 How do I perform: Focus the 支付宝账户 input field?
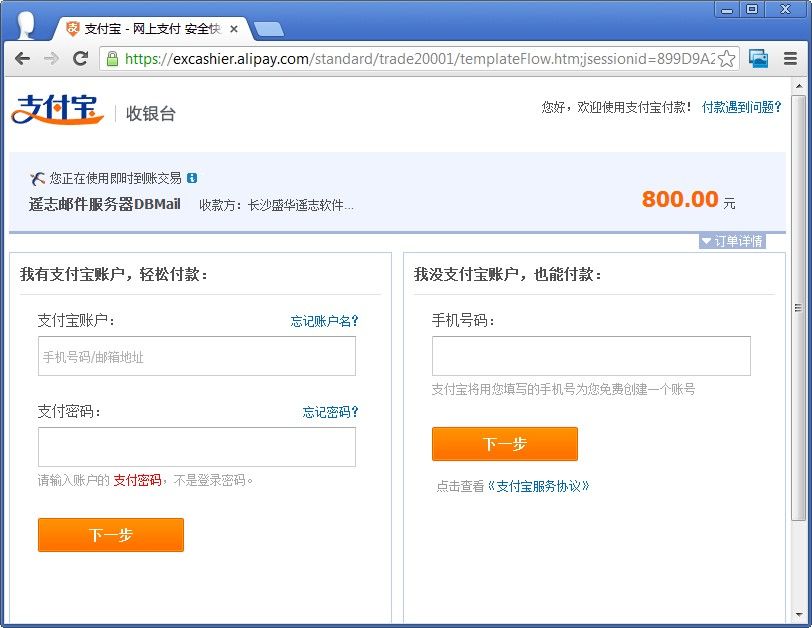tap(197, 356)
